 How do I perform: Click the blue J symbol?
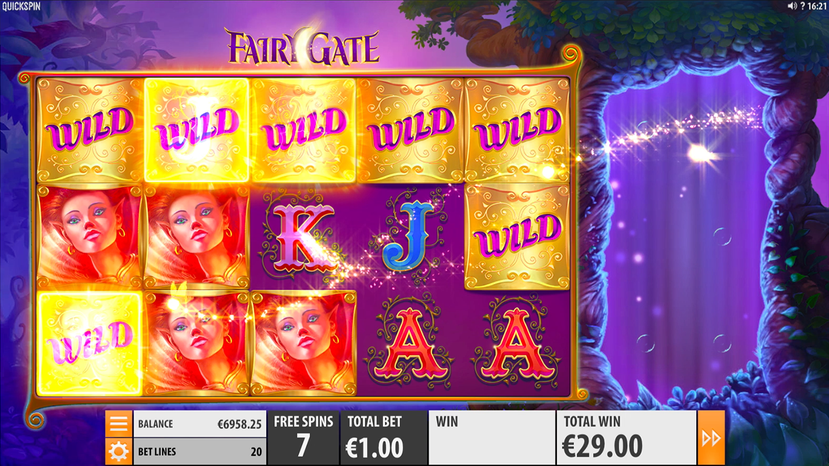[x=409, y=236]
